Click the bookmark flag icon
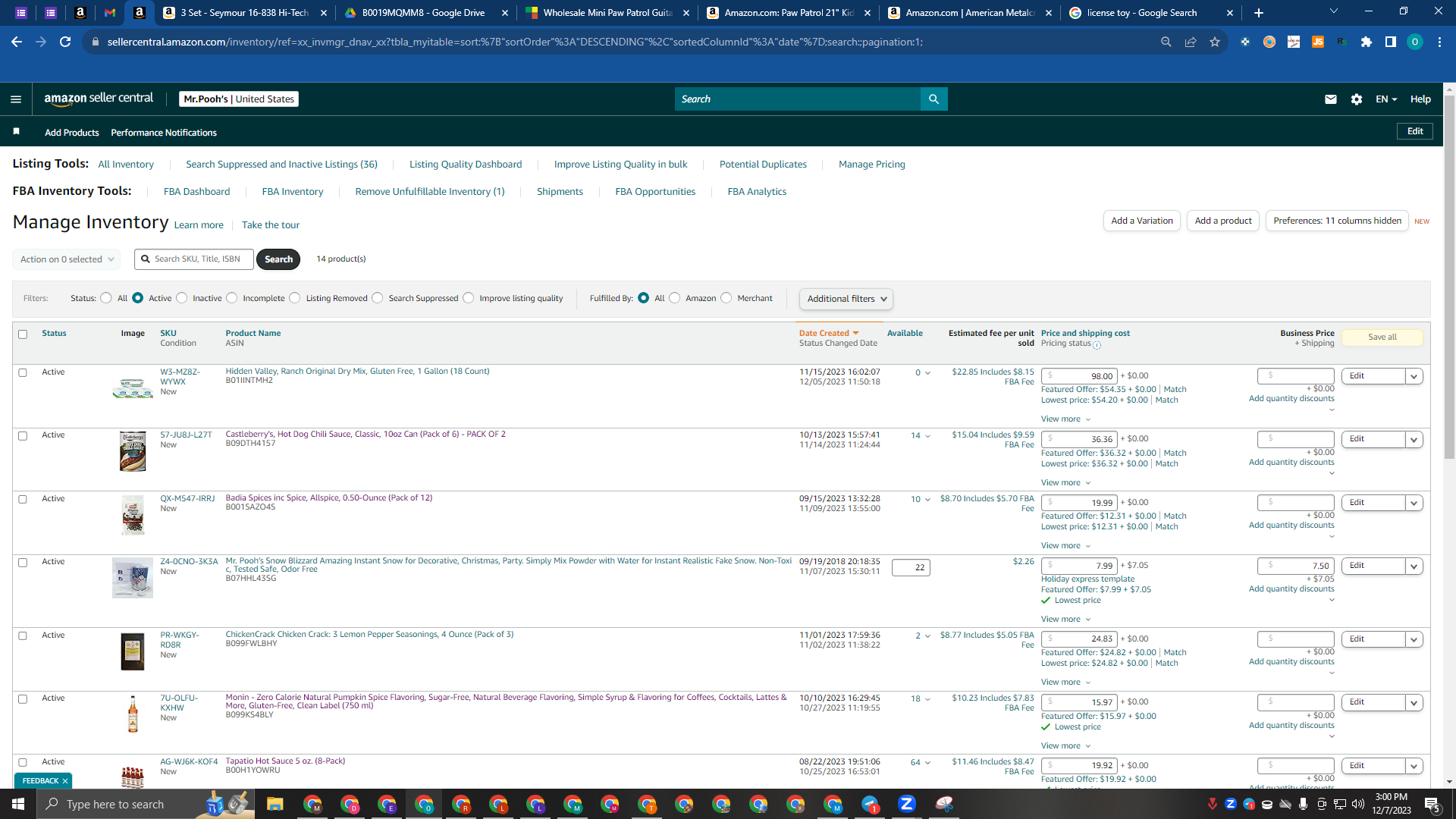 pyautogui.click(x=16, y=132)
